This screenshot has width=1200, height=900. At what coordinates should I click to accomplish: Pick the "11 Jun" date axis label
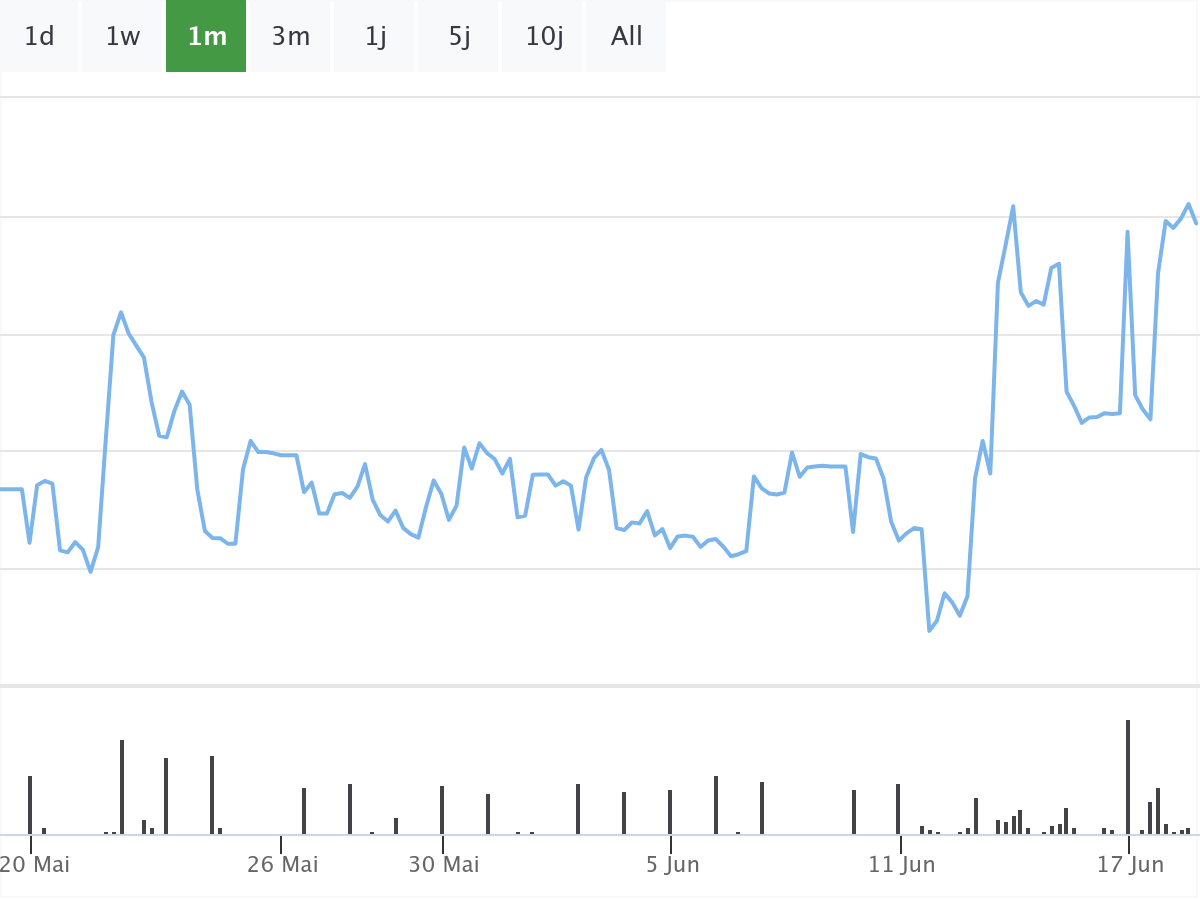(902, 864)
